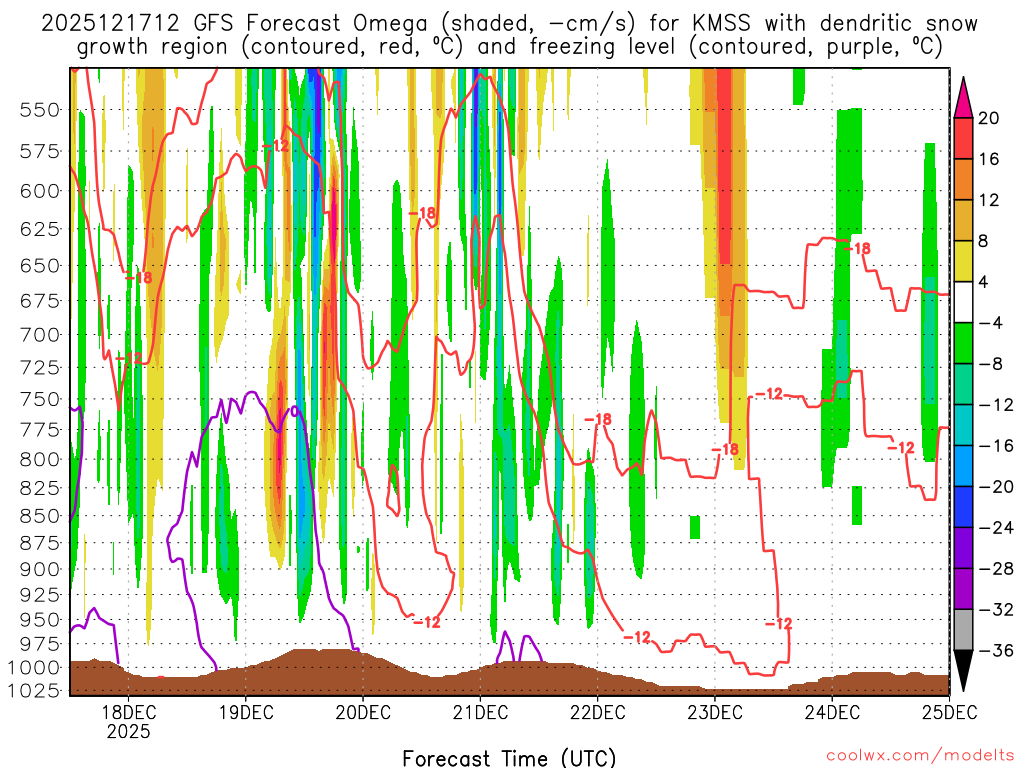Click the -12 contour label right of 23DEC at 750
The height and width of the screenshot is (768, 1024).
(x=769, y=394)
